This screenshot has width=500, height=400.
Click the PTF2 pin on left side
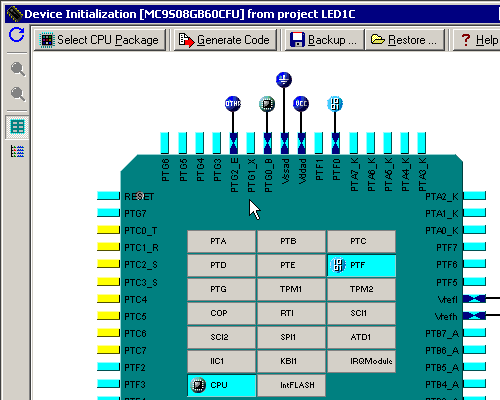(x=108, y=367)
